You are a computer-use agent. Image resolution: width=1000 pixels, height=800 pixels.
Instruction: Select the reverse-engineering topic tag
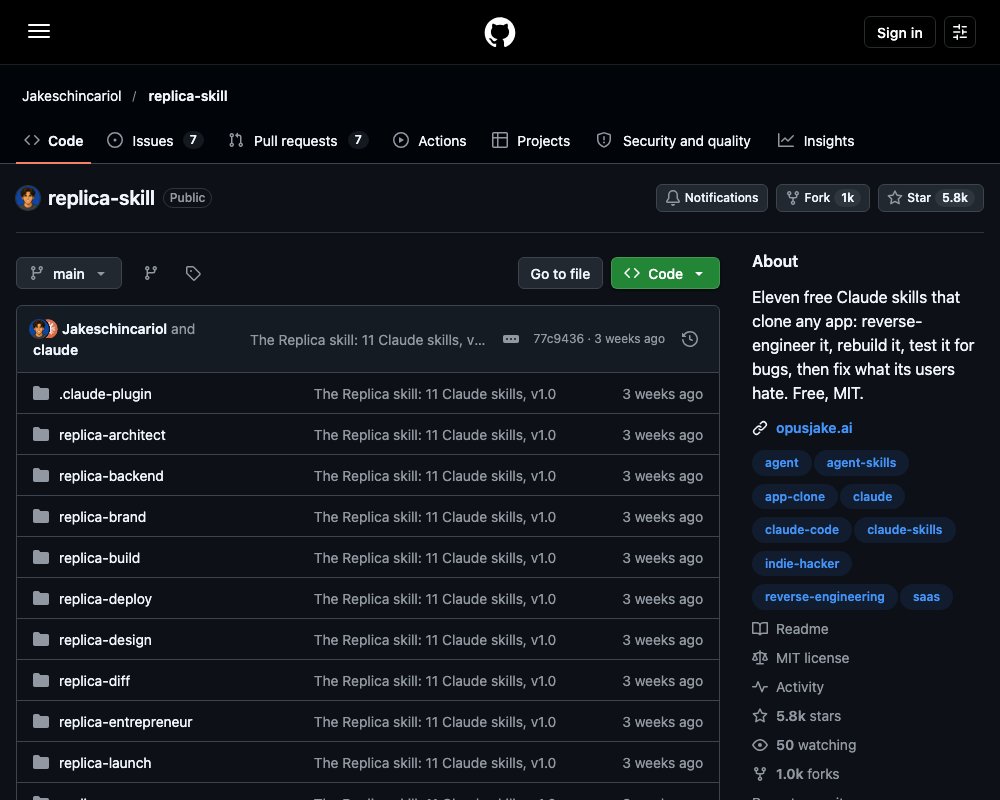(825, 596)
